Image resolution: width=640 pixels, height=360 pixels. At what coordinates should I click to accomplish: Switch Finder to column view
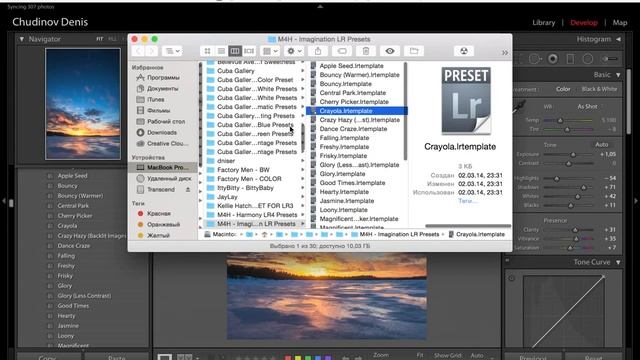coord(235,51)
